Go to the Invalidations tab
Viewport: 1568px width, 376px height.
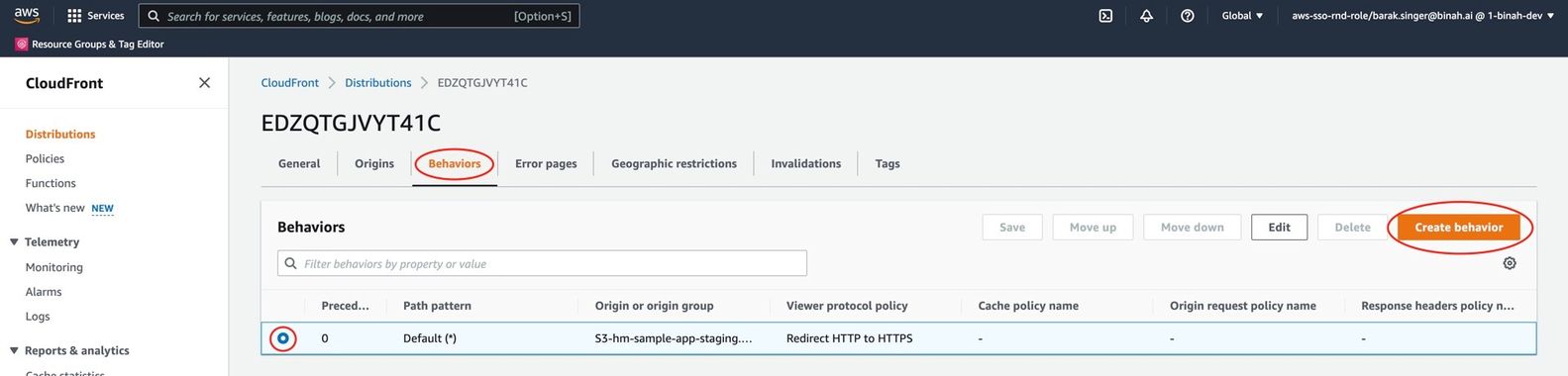(805, 164)
